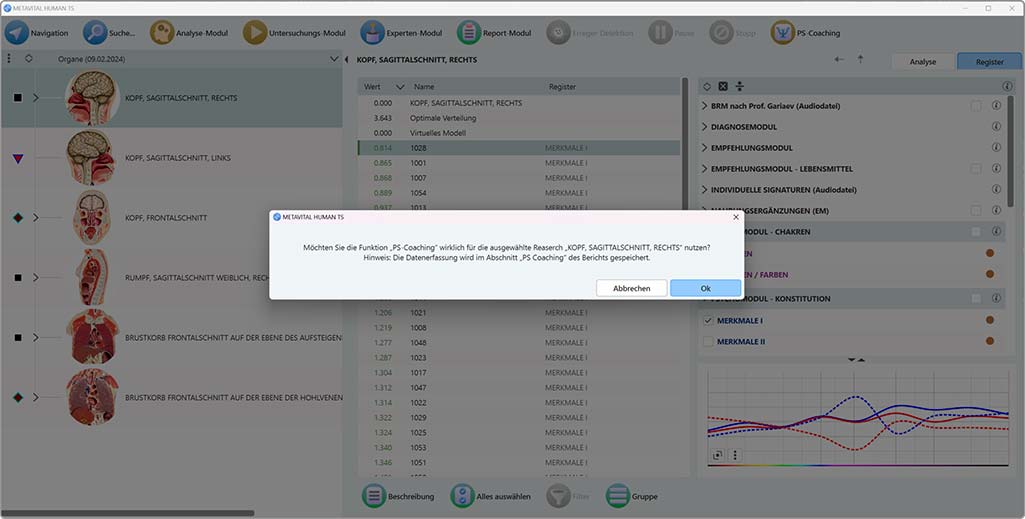This screenshot has width=1025, height=519.
Task: Expand the EMPFEHLUNGSMODUL section
Action: 704,148
